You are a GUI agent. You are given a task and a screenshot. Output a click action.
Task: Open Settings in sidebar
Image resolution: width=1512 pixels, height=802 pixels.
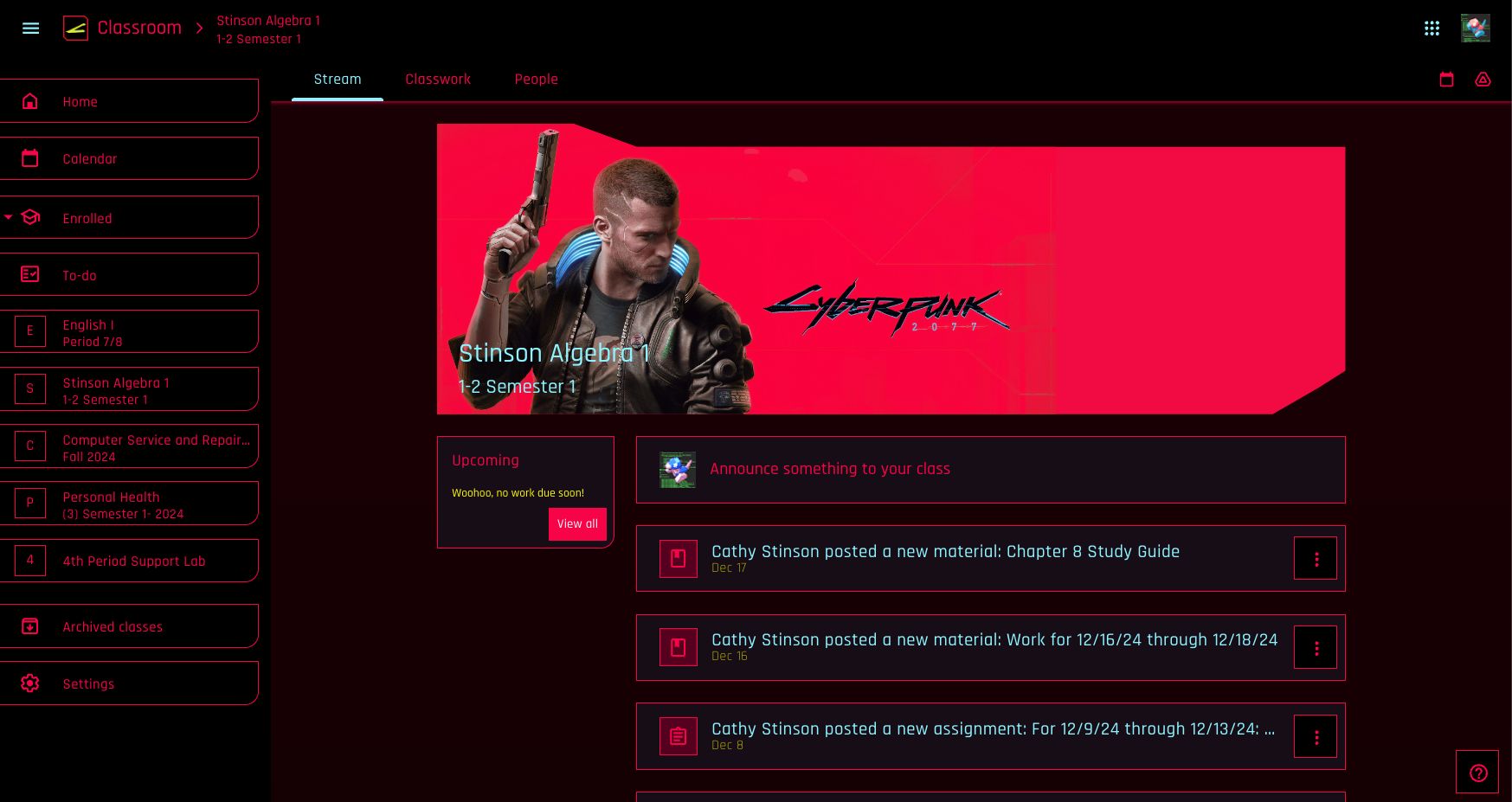[x=129, y=683]
